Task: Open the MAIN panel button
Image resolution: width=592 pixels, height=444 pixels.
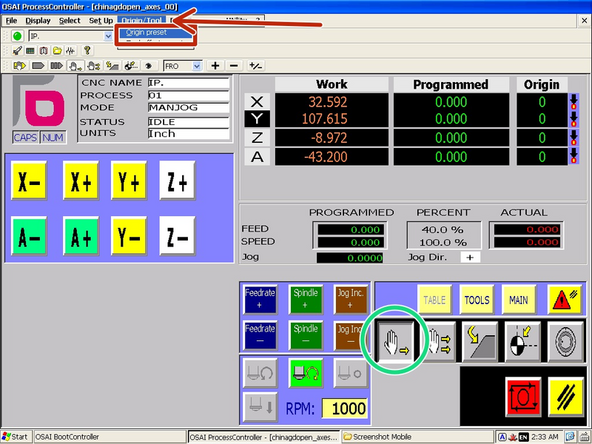Action: click(519, 300)
